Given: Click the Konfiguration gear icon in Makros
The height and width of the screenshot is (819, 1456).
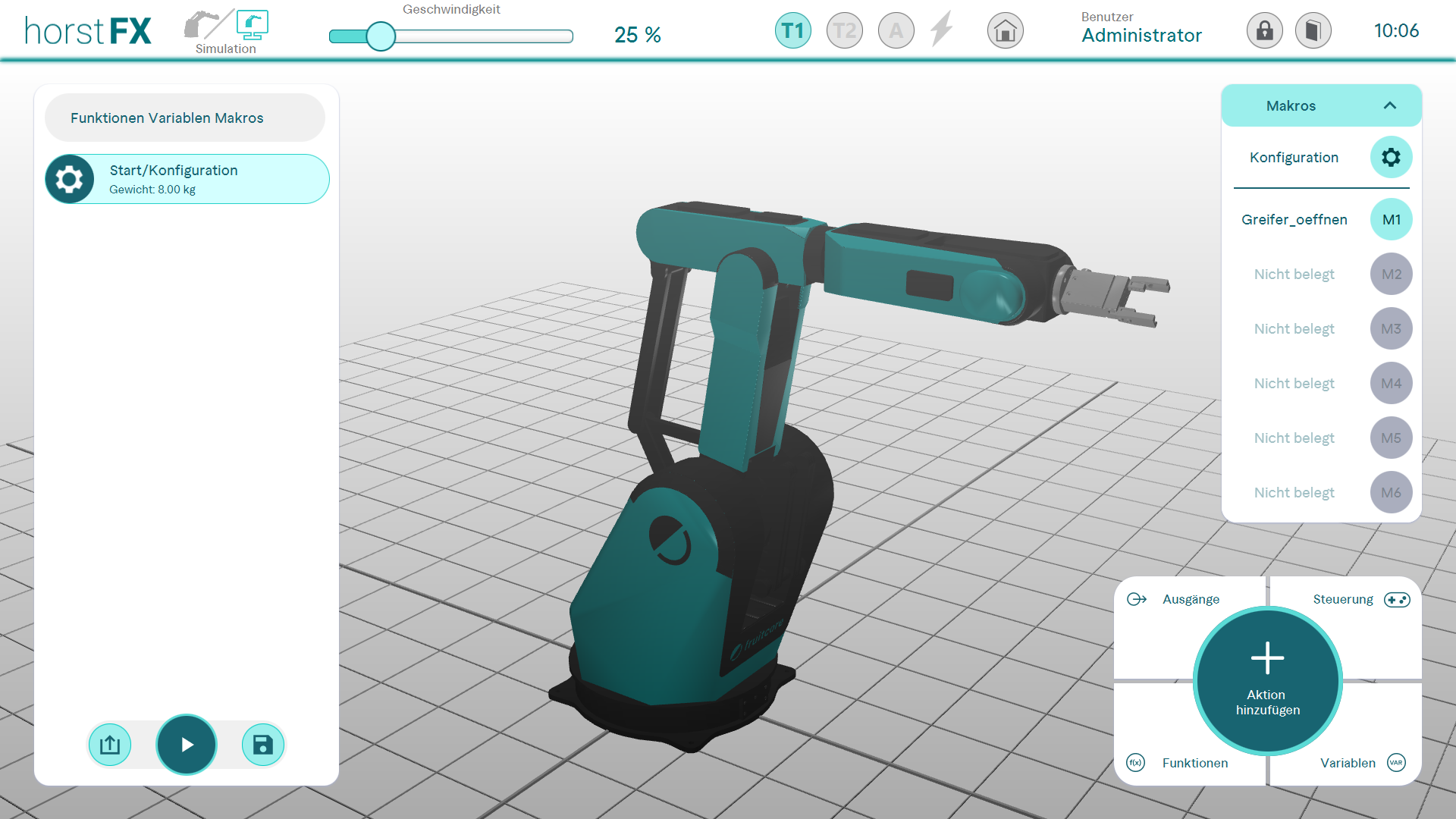Looking at the screenshot, I should coord(1391,157).
